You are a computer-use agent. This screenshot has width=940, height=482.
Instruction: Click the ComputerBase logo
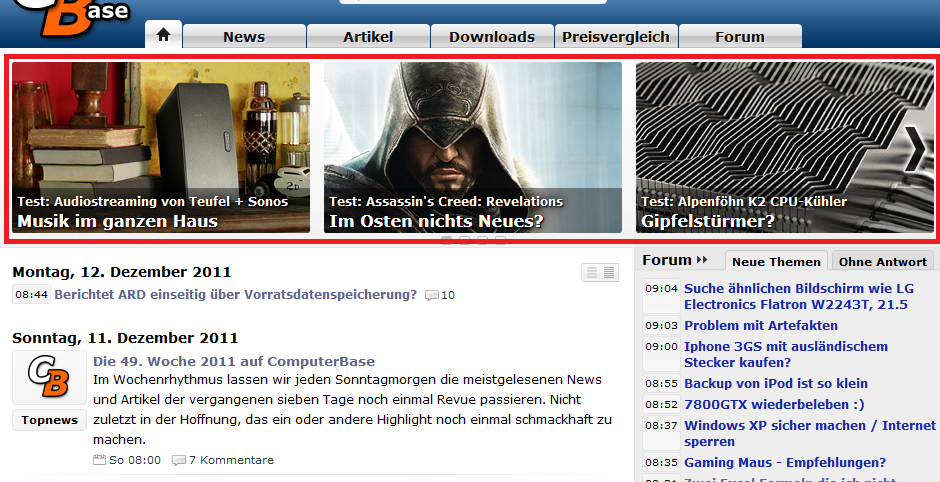pyautogui.click(x=71, y=17)
